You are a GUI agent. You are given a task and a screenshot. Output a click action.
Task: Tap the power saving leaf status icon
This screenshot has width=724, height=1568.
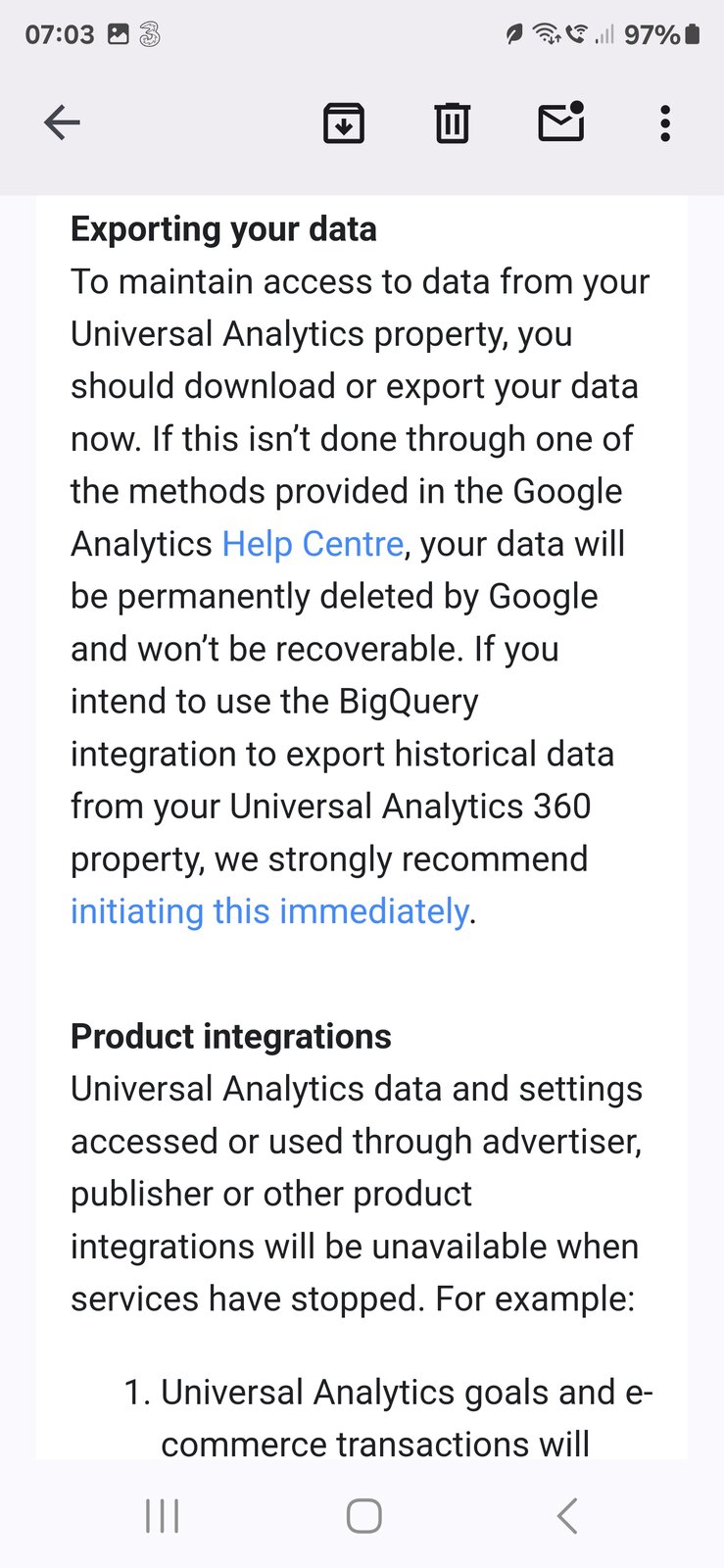tap(513, 34)
